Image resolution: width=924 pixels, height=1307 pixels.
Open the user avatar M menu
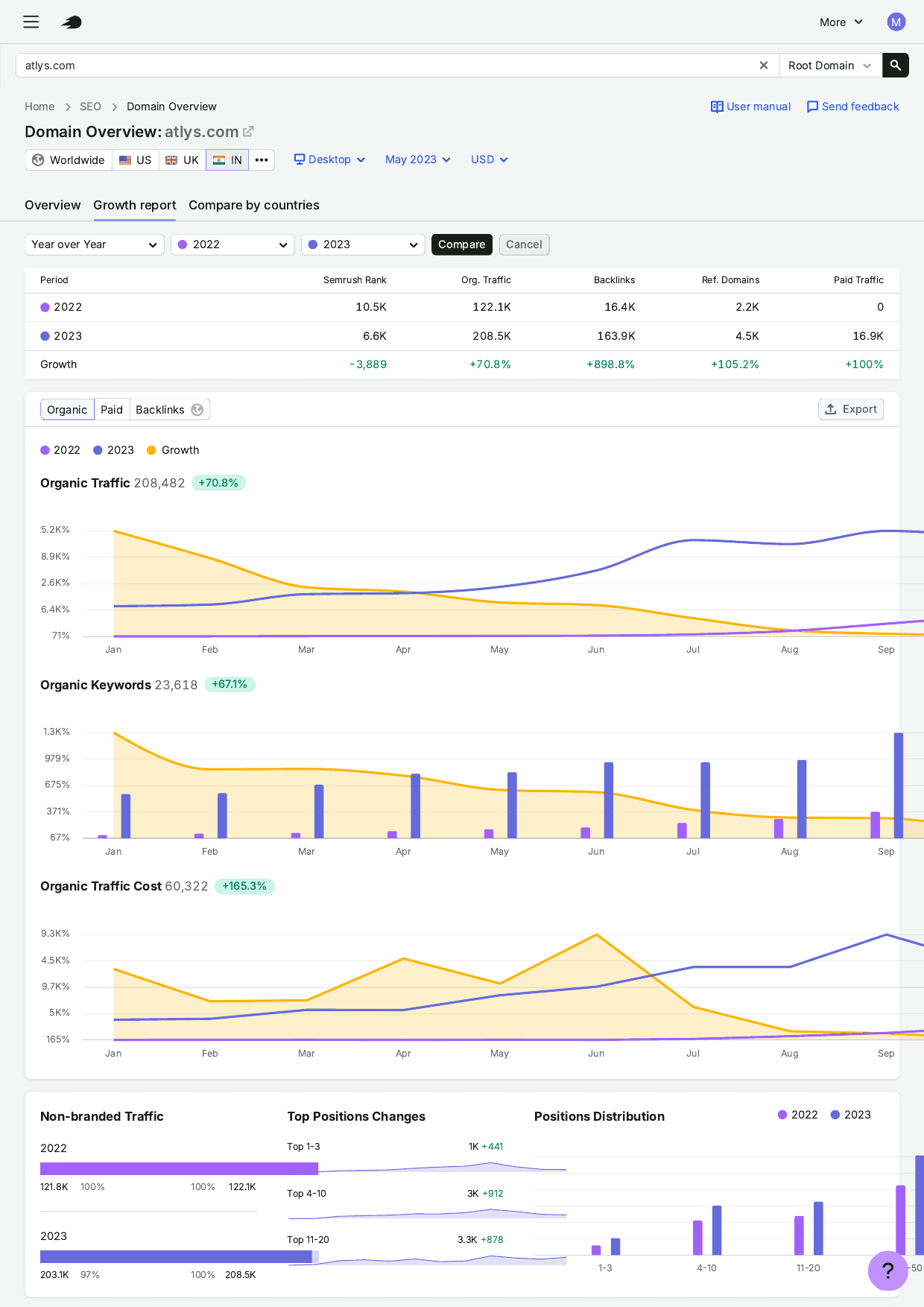point(896,22)
